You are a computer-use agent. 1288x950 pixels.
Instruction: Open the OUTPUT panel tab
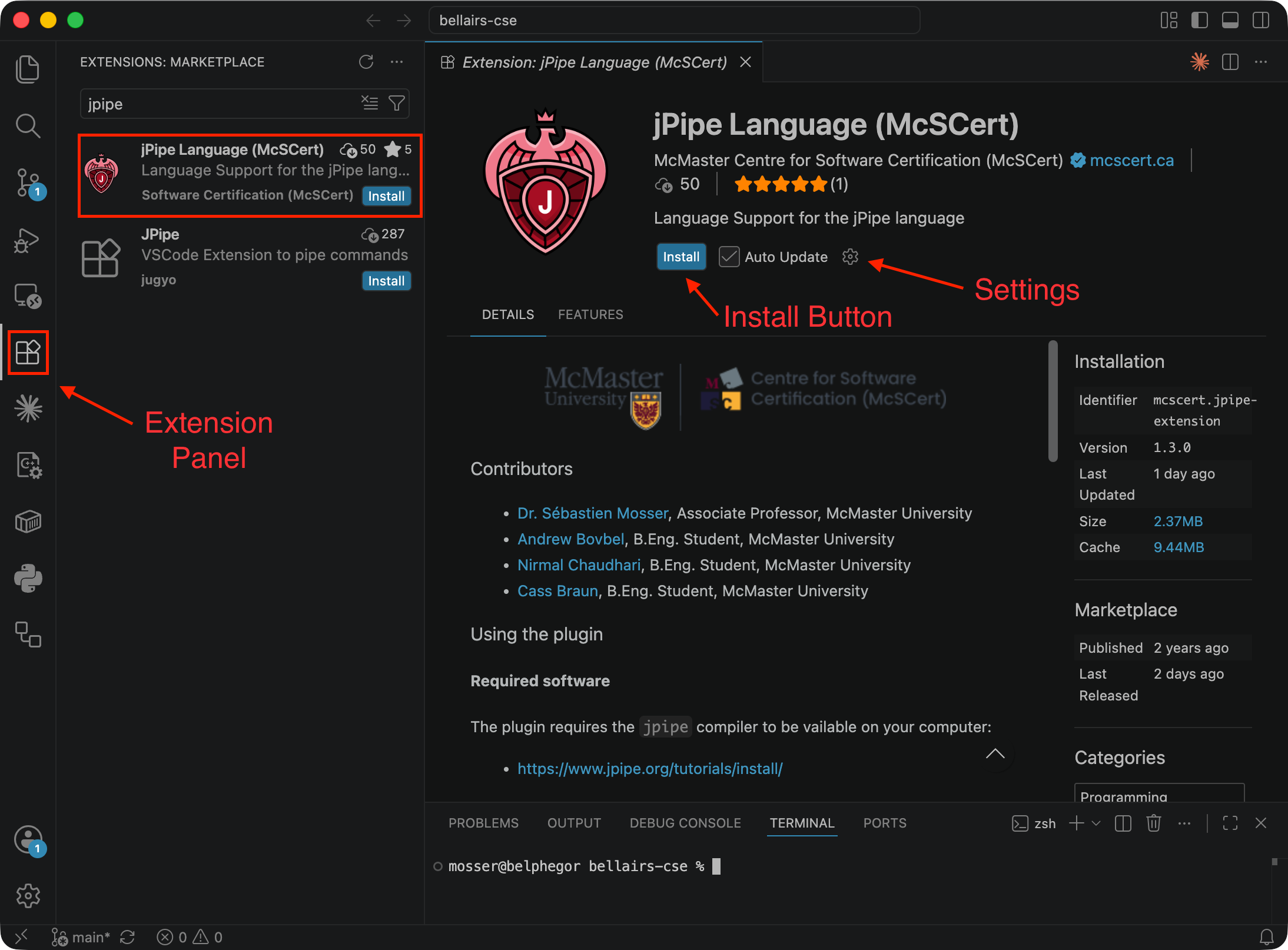click(x=574, y=823)
